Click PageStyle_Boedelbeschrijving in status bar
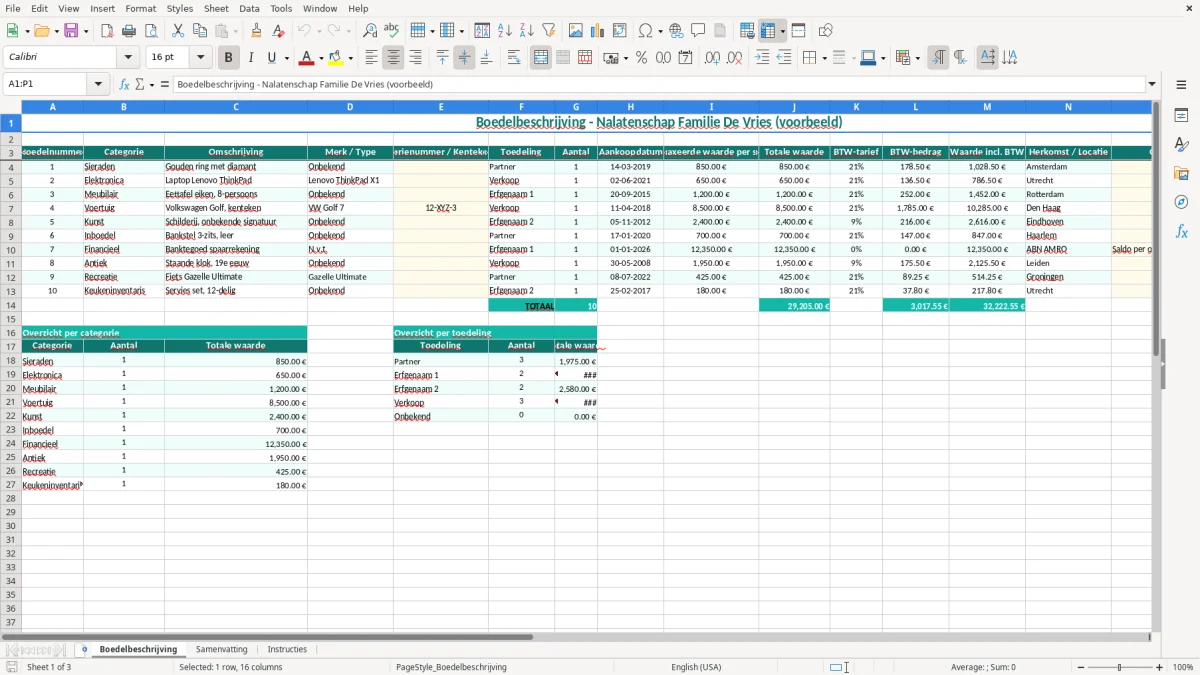Viewport: 1200px width, 675px height. (x=451, y=667)
